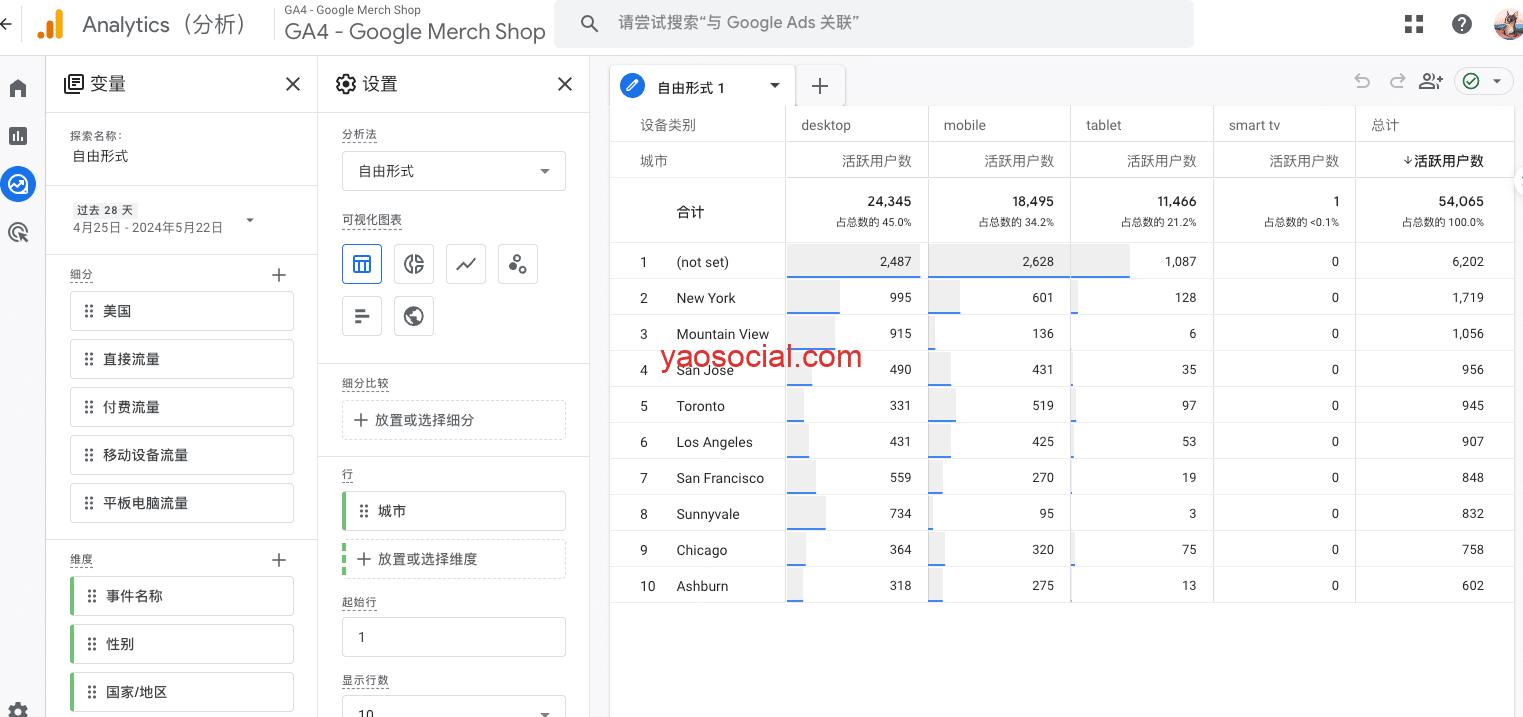Image resolution: width=1523 pixels, height=717 pixels.
Task: Select the table visualization icon
Action: [x=362, y=264]
